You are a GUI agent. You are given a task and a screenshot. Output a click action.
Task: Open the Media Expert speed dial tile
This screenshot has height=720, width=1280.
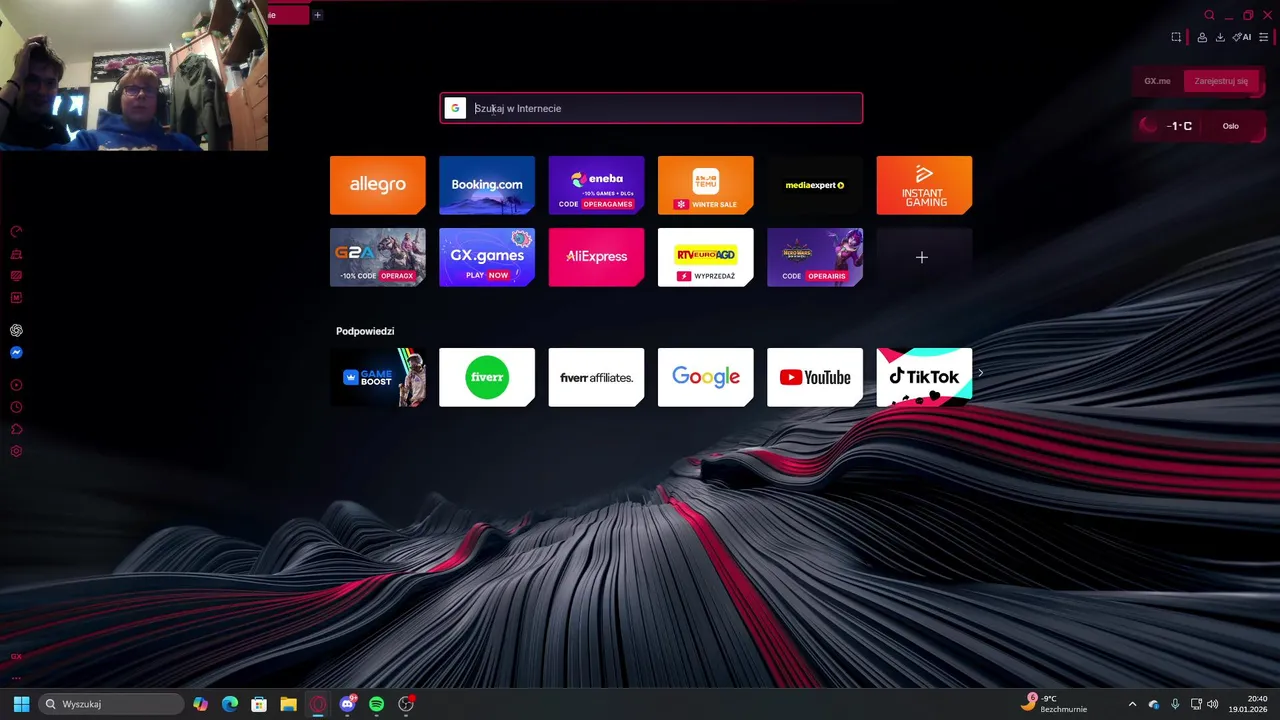tap(815, 185)
